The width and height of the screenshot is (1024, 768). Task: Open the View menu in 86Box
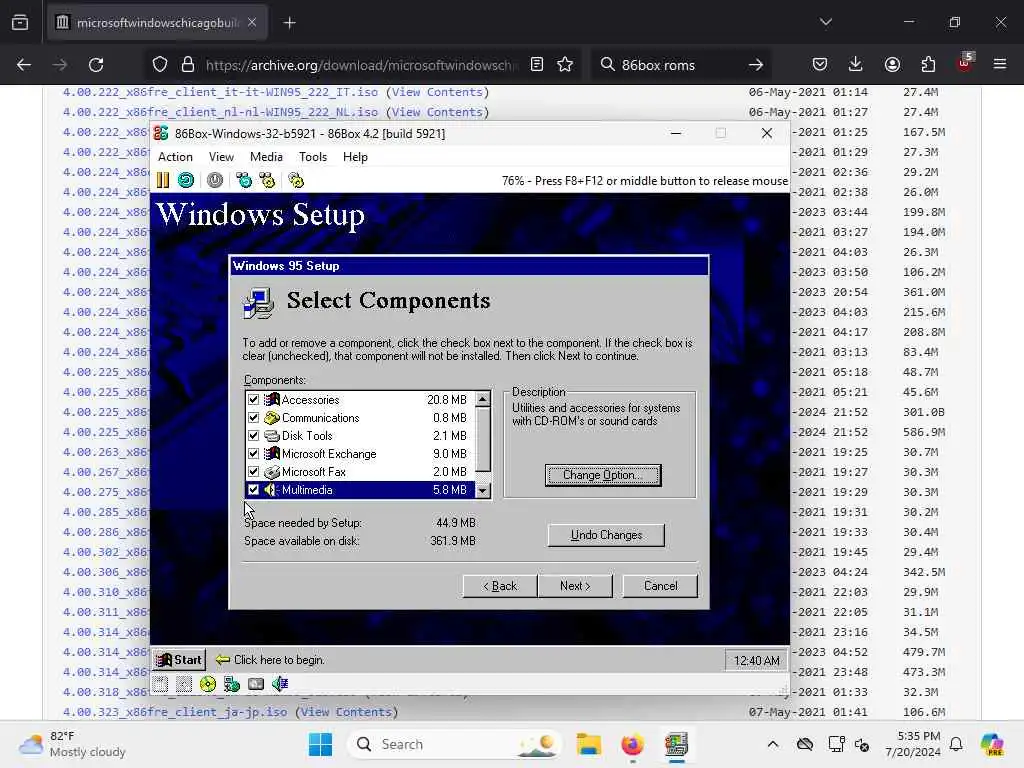click(x=221, y=157)
